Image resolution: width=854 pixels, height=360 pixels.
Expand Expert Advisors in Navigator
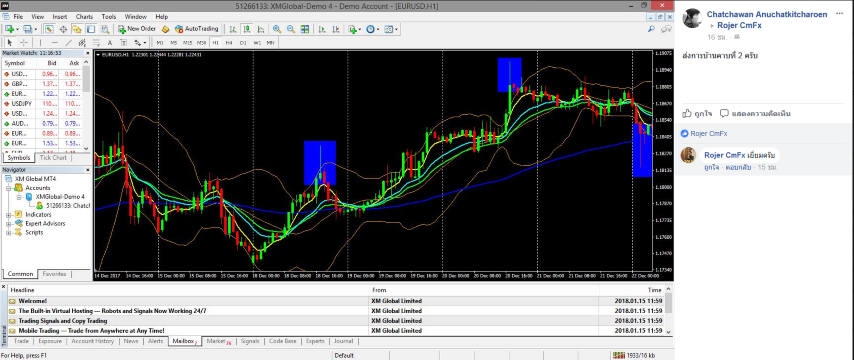click(x=9, y=223)
